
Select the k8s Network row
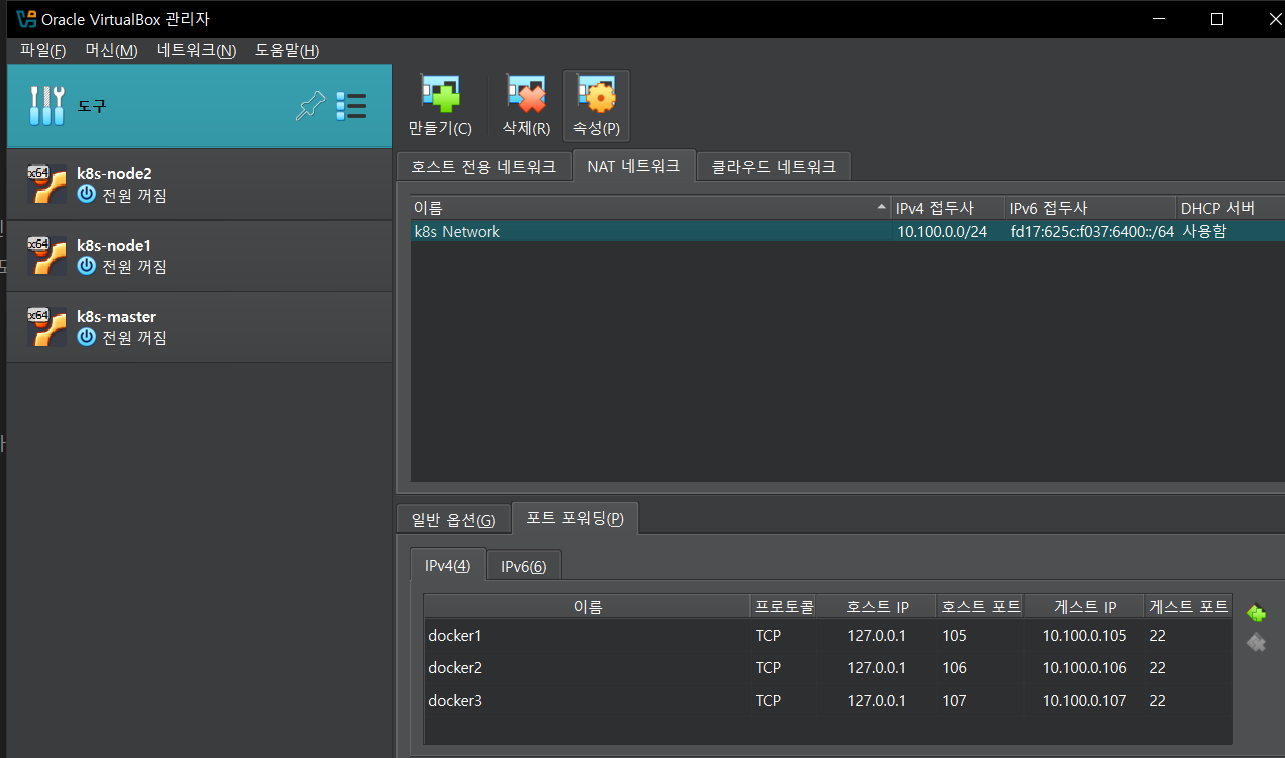click(x=847, y=231)
